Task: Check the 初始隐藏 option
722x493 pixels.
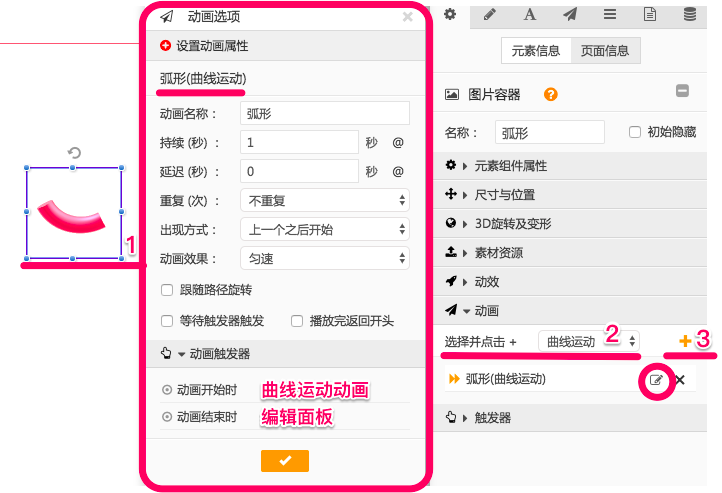Action: pyautogui.click(x=634, y=132)
